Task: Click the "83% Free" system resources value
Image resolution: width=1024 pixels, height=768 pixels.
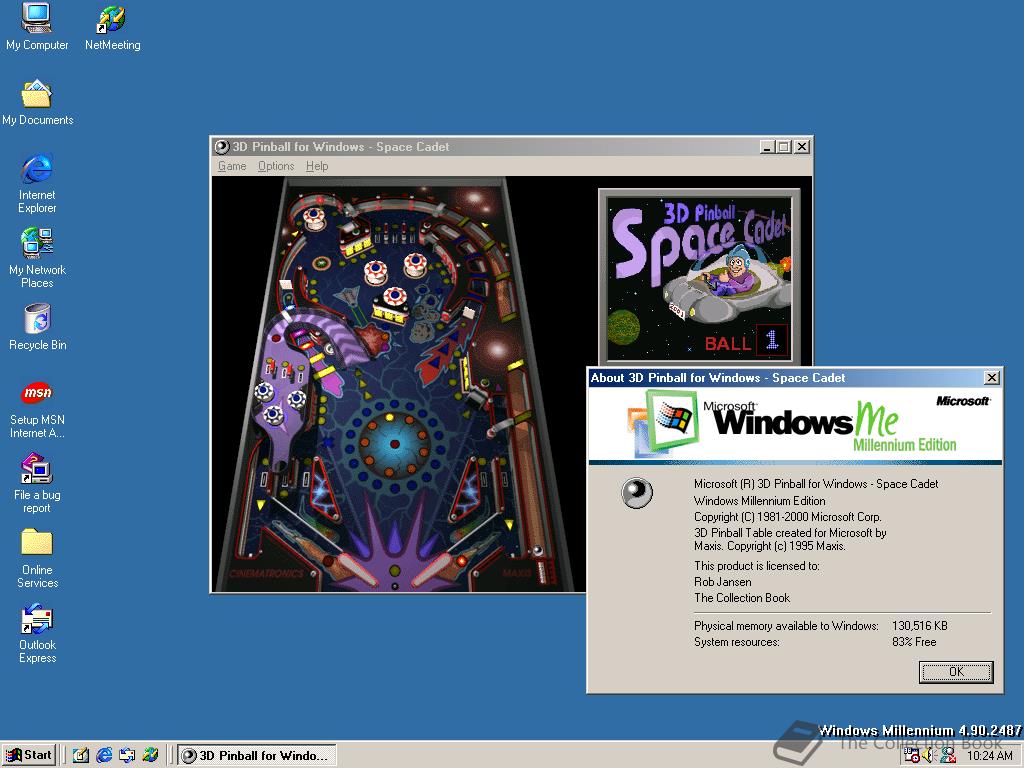Action: coord(914,642)
